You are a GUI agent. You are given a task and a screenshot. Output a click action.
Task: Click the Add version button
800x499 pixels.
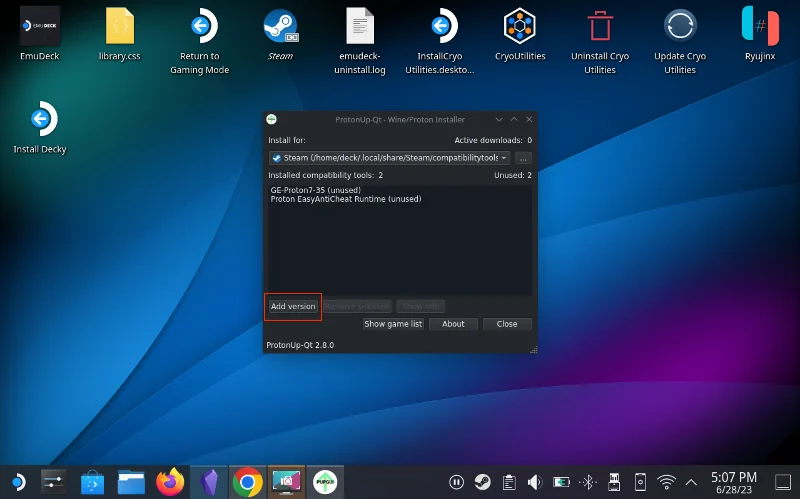click(293, 306)
